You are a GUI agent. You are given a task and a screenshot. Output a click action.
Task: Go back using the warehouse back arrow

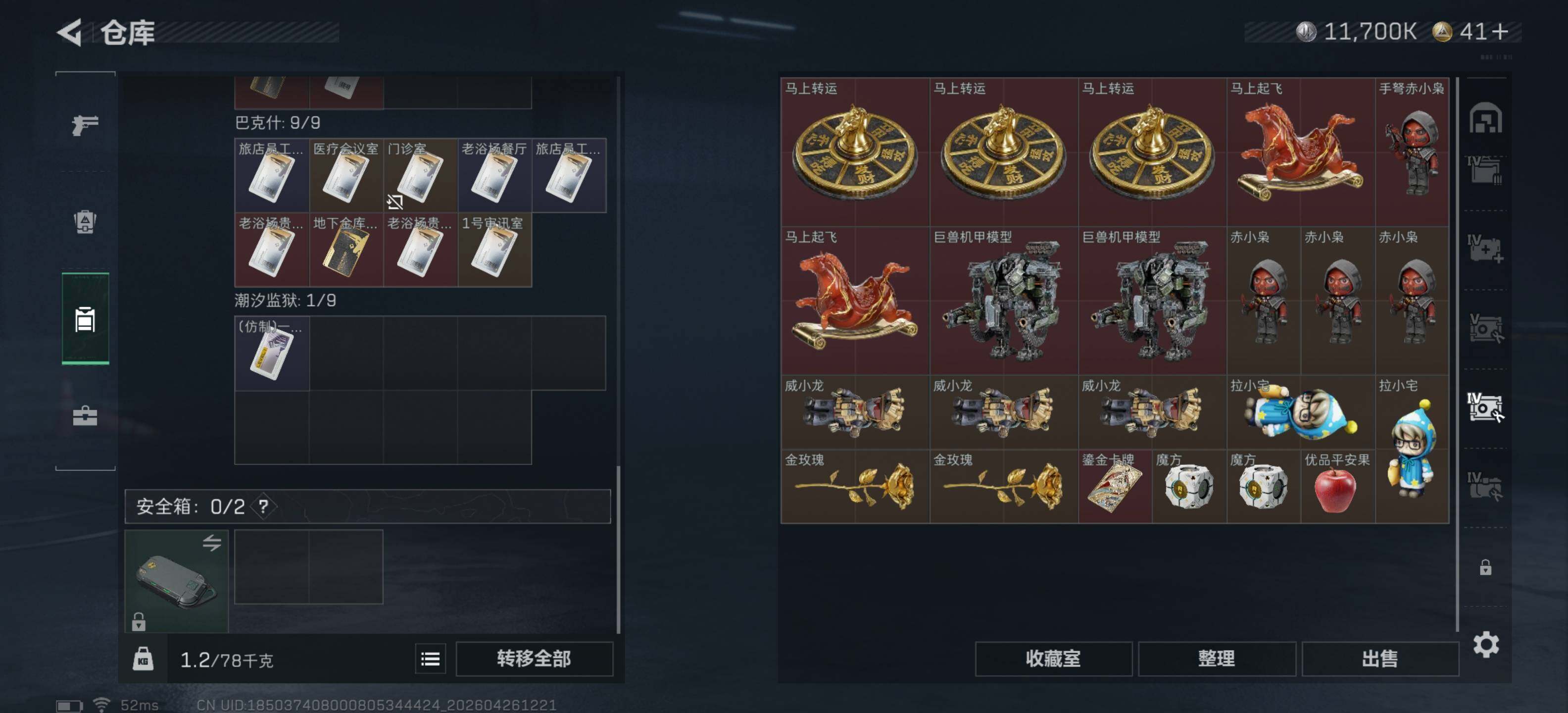(x=69, y=32)
